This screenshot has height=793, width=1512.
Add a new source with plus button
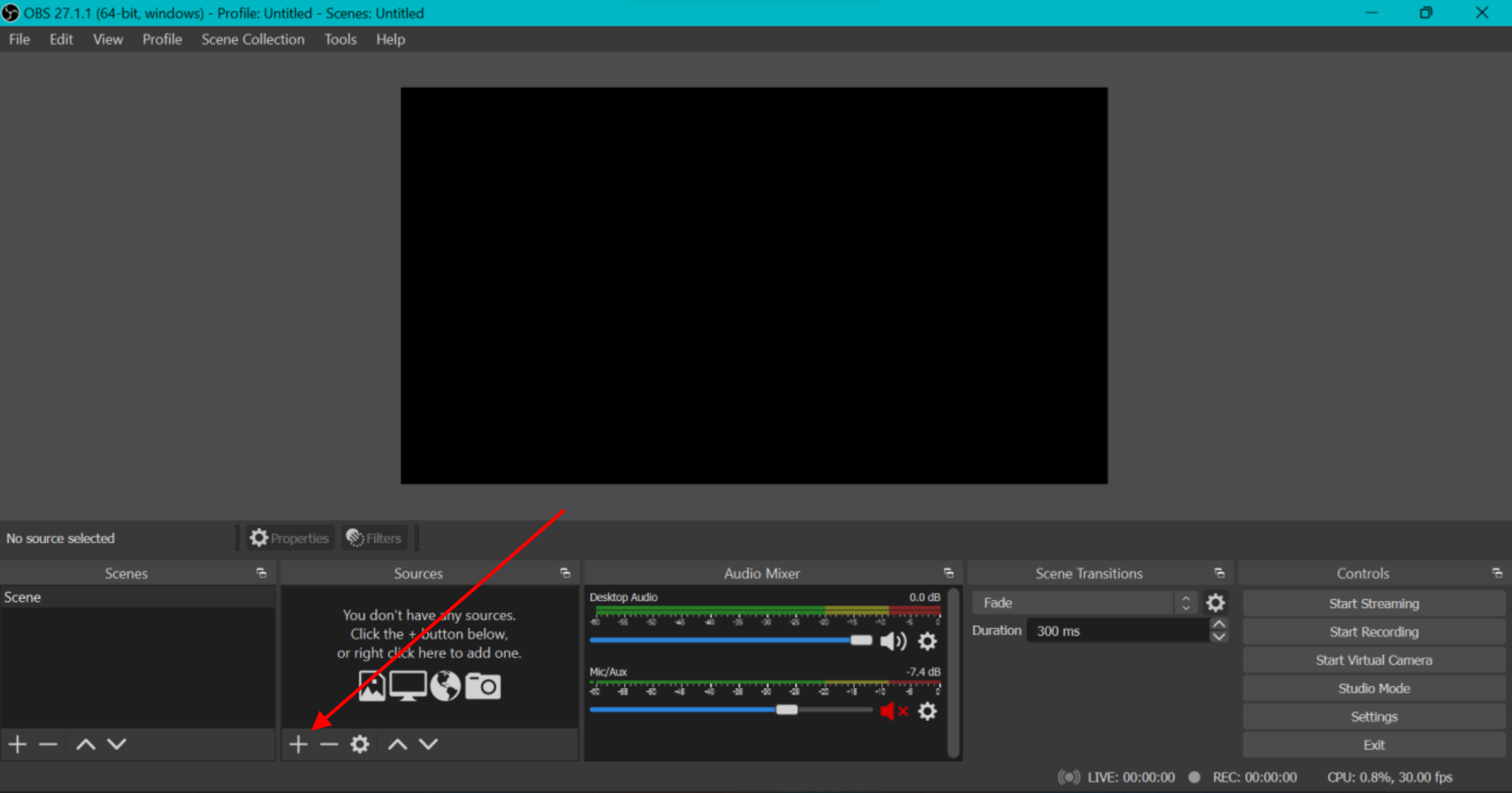[298, 744]
